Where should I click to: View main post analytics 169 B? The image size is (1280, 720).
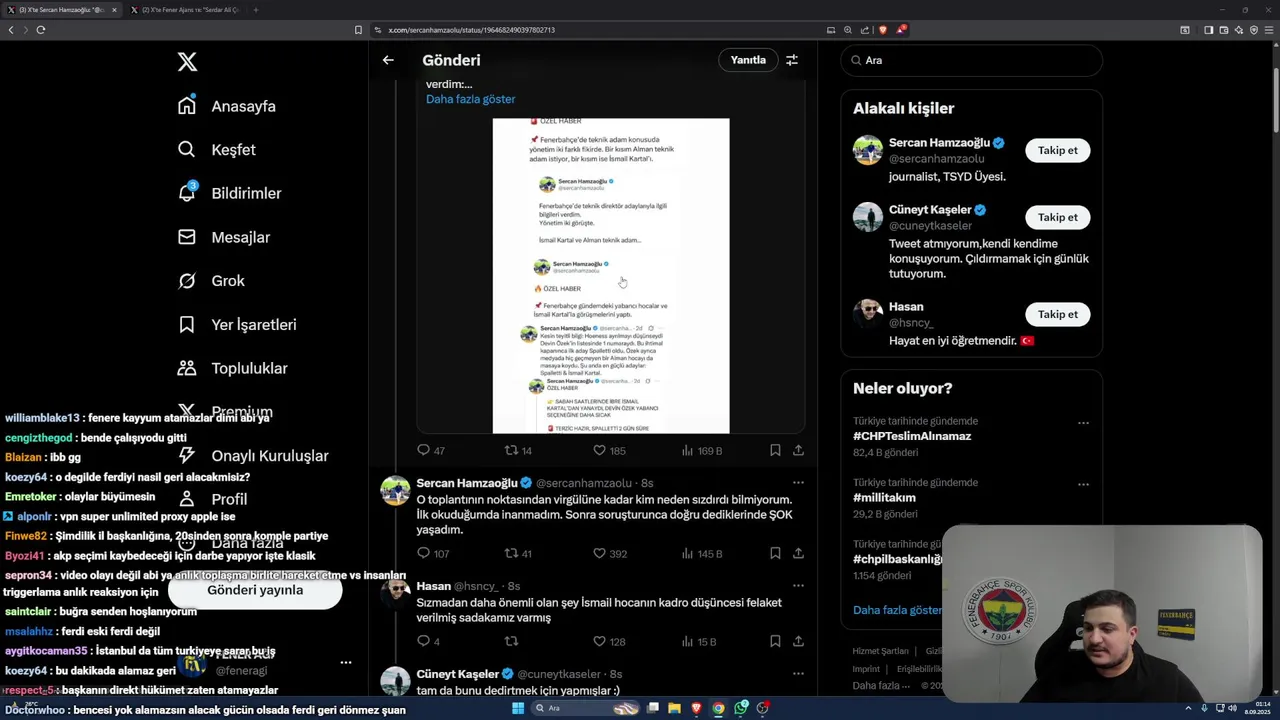point(701,451)
